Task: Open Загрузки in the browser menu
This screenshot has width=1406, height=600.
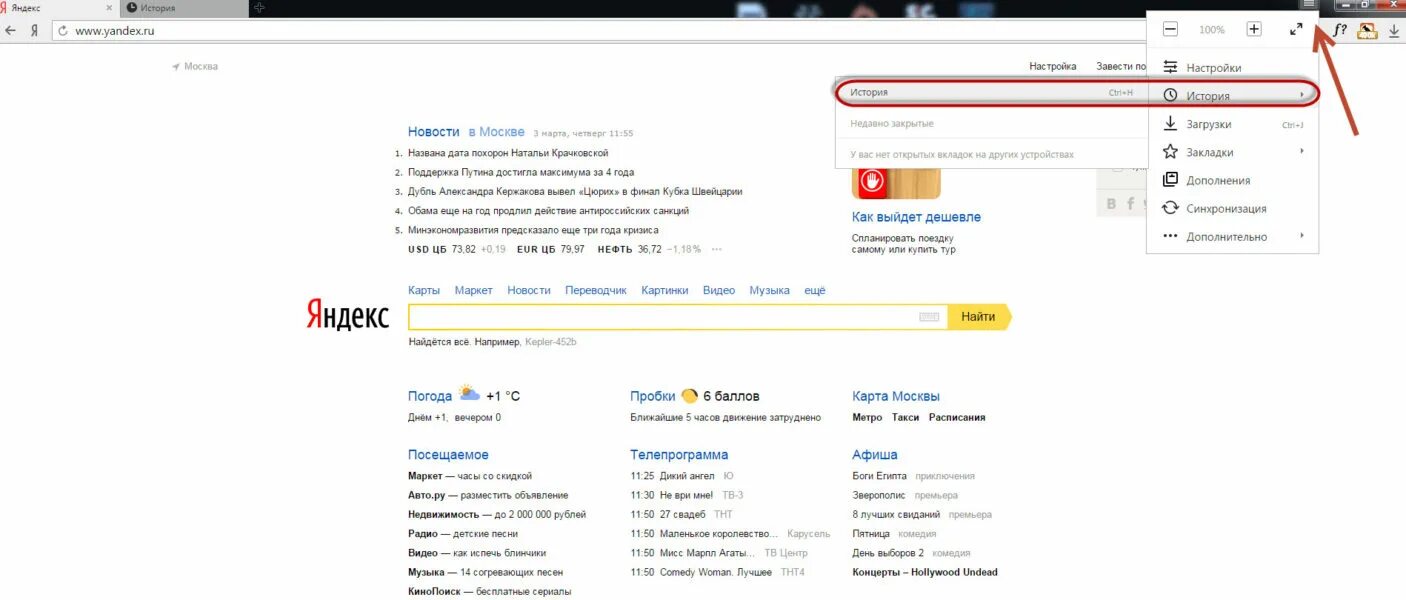Action: [1233, 124]
